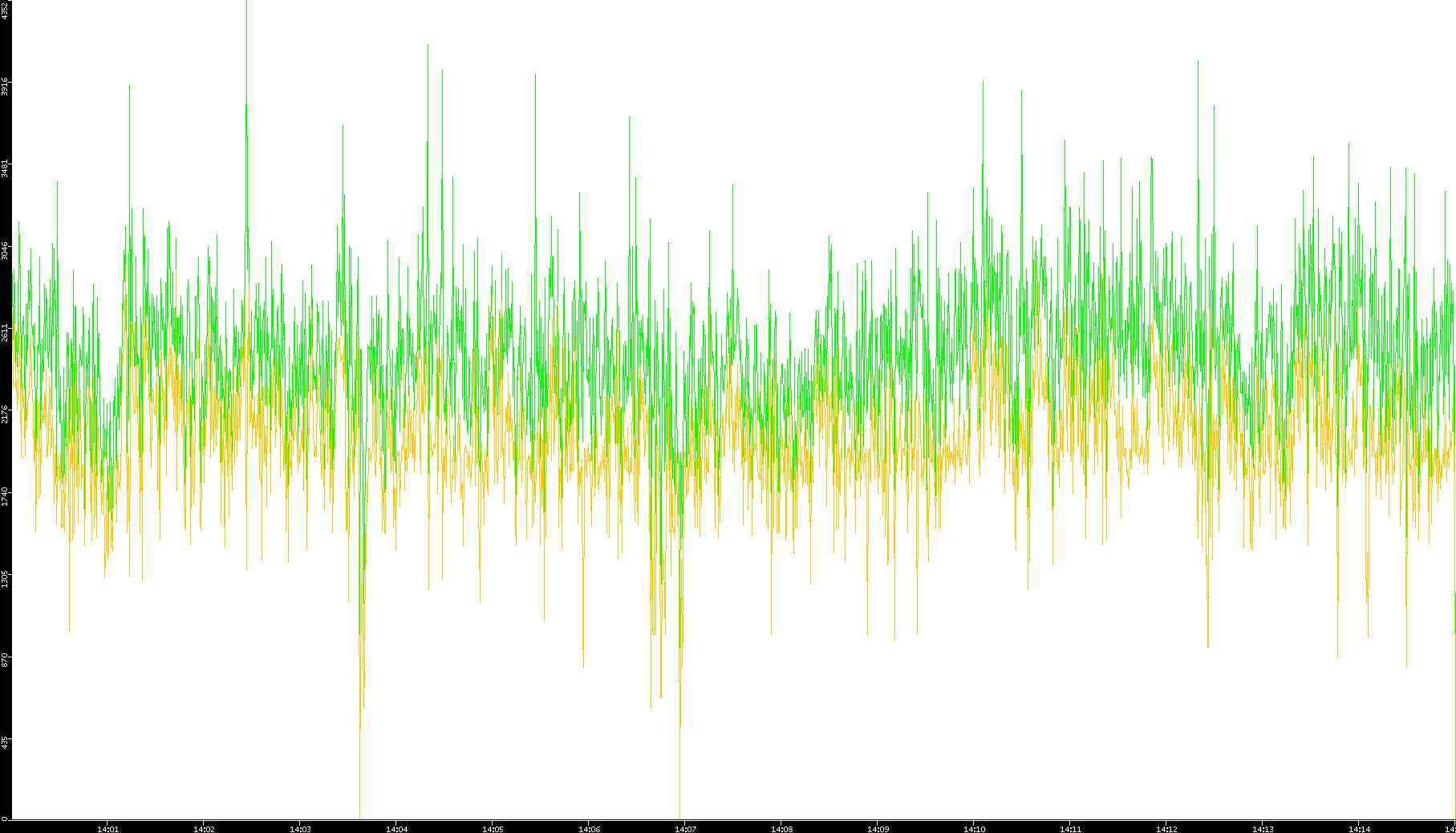Select the 2176 y-axis value label

pyautogui.click(x=5, y=414)
